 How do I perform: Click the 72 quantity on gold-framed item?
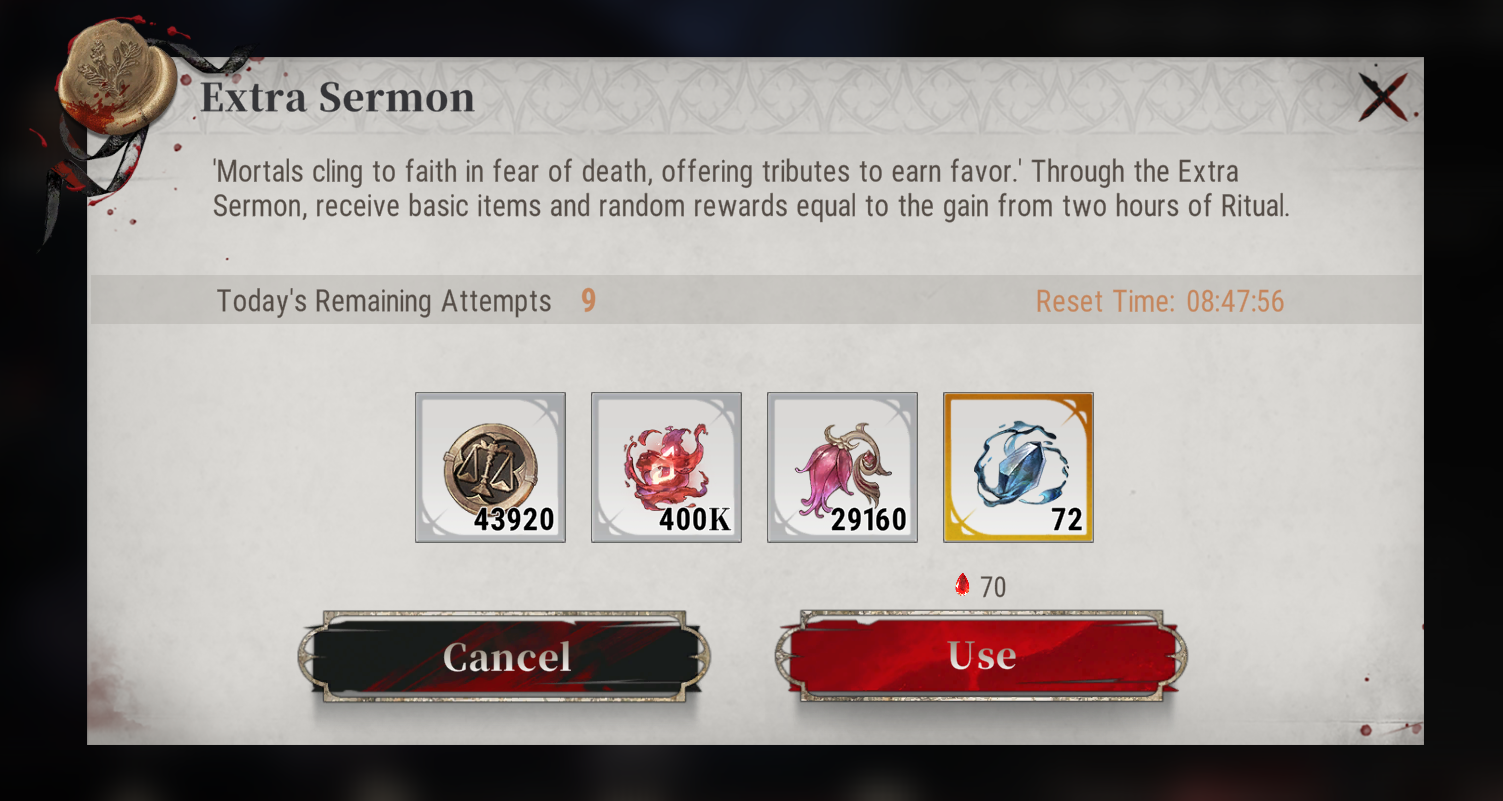point(1067,520)
